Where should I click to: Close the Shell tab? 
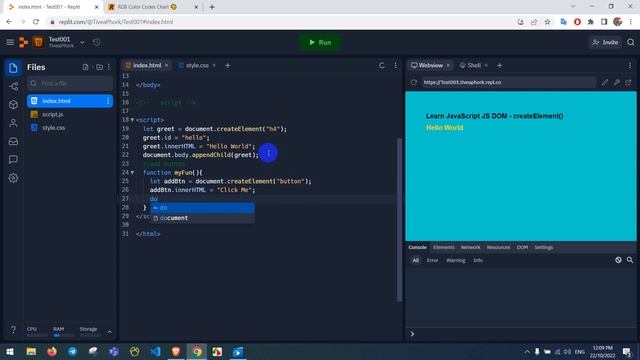(486, 65)
